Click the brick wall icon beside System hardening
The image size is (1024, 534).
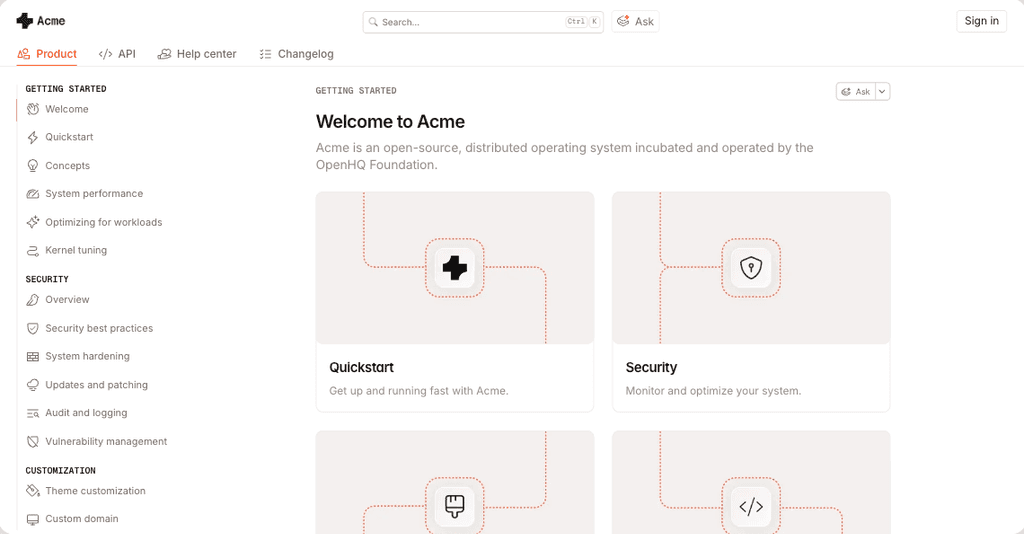(33, 356)
